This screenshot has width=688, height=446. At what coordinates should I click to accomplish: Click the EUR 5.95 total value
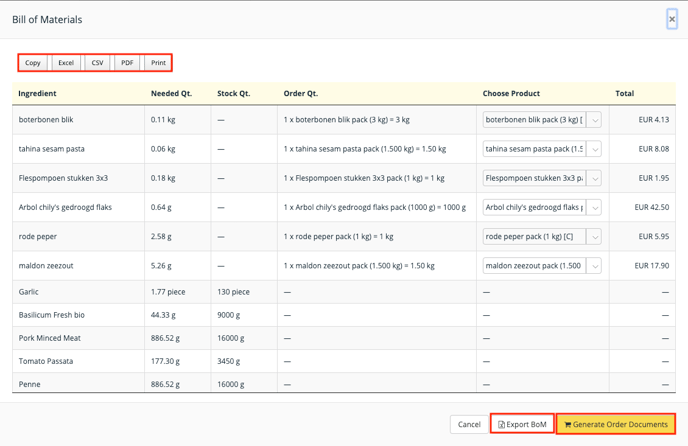point(654,237)
